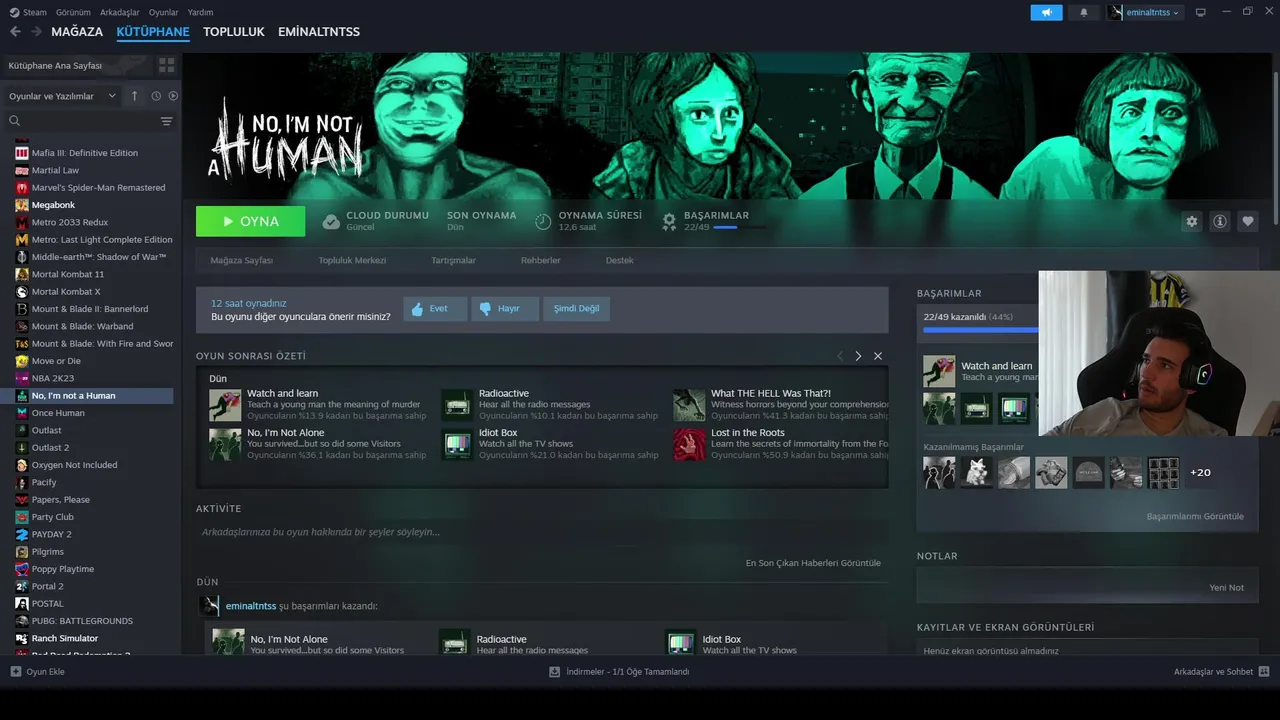The height and width of the screenshot is (720, 1280).
Task: Open the EMİNALTNTSS profile tab
Action: point(319,32)
